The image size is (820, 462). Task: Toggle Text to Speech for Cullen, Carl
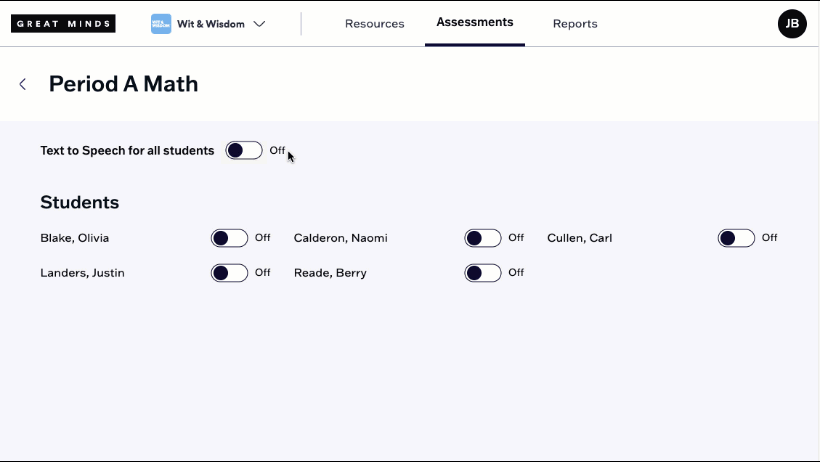click(x=736, y=238)
